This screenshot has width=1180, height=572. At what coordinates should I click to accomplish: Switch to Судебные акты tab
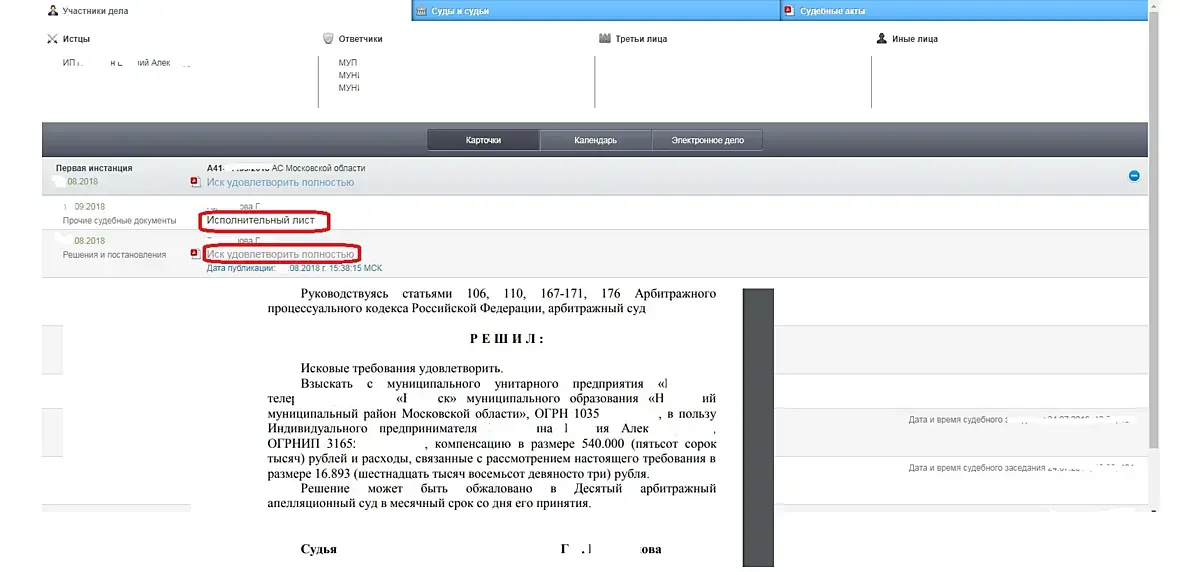(964, 11)
